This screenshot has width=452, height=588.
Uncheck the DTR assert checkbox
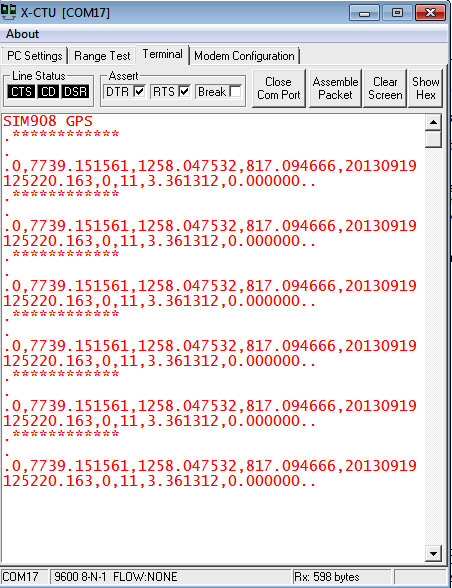[140, 92]
